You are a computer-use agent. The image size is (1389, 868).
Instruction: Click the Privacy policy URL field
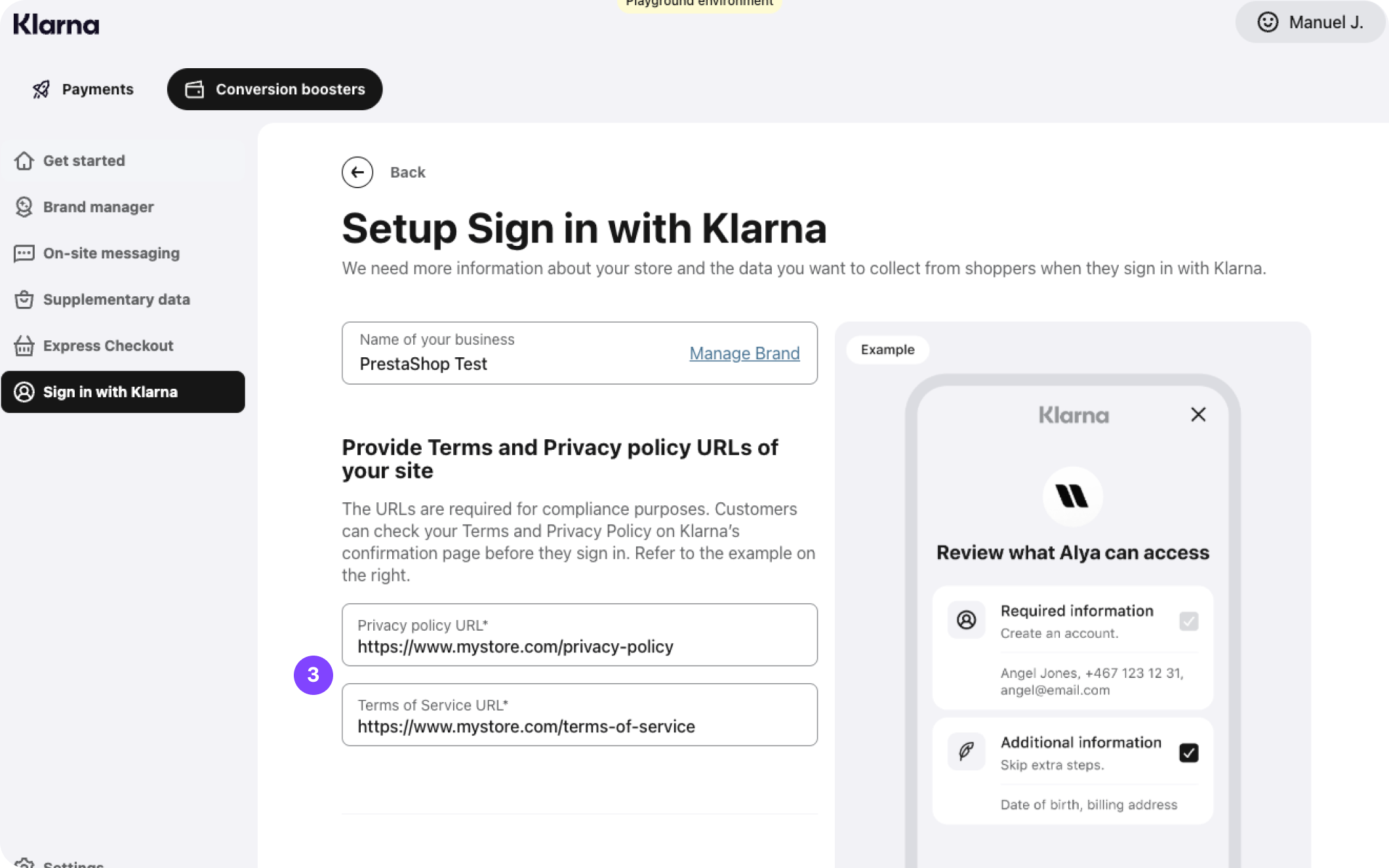pos(580,635)
